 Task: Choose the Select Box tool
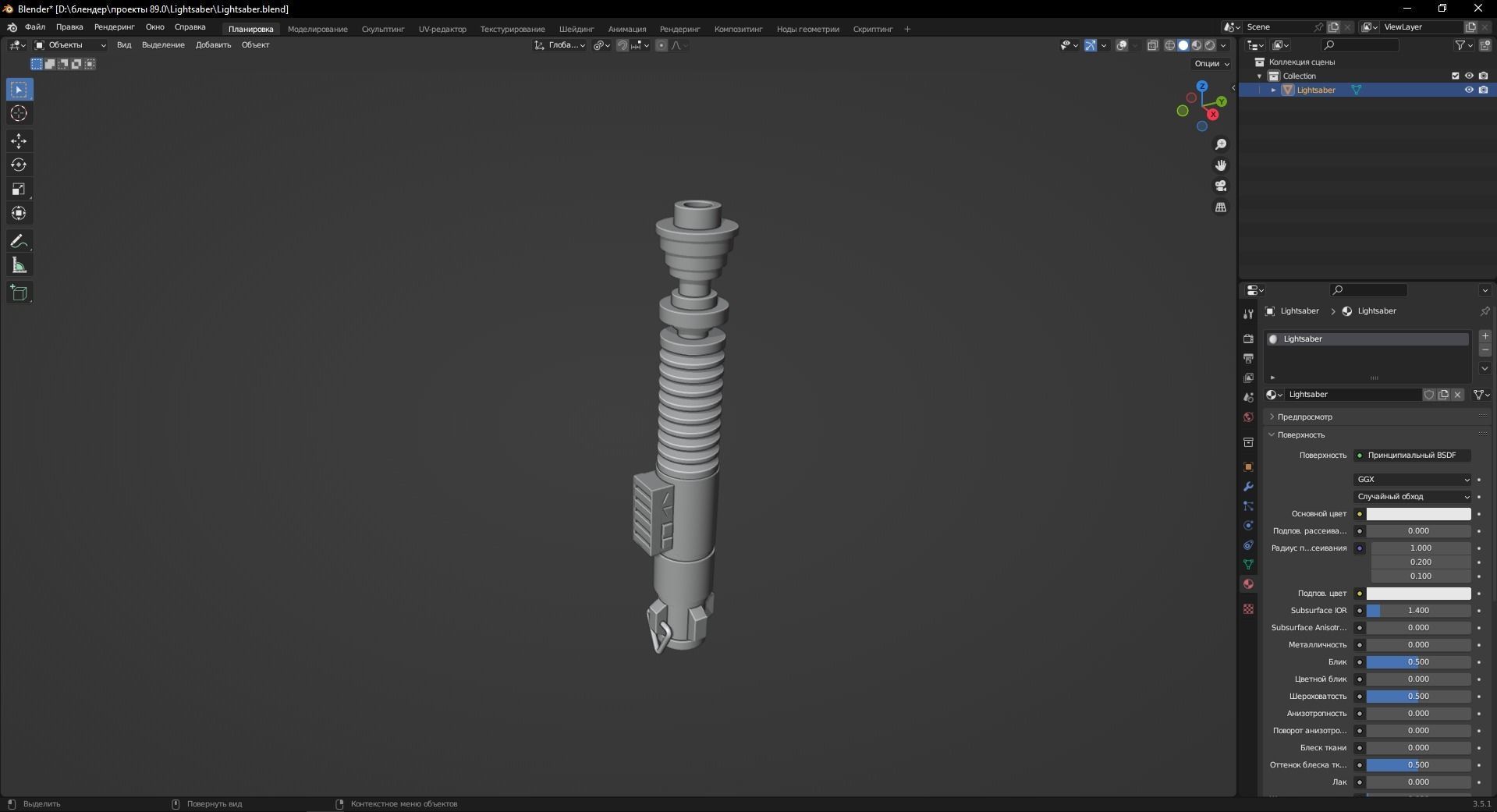coord(19,90)
